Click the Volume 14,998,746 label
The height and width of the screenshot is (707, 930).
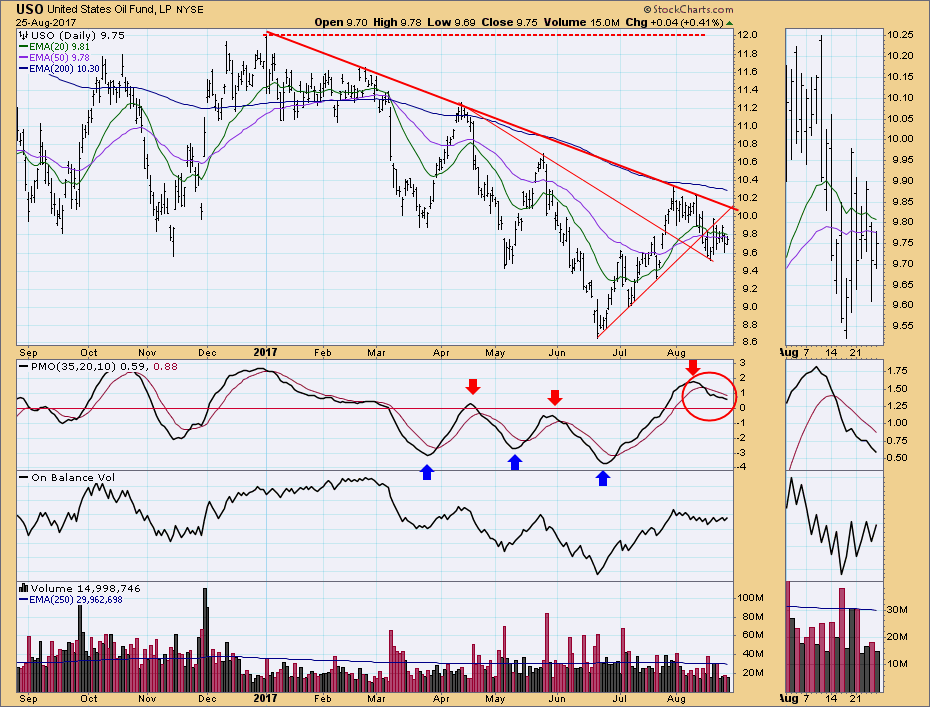80,588
